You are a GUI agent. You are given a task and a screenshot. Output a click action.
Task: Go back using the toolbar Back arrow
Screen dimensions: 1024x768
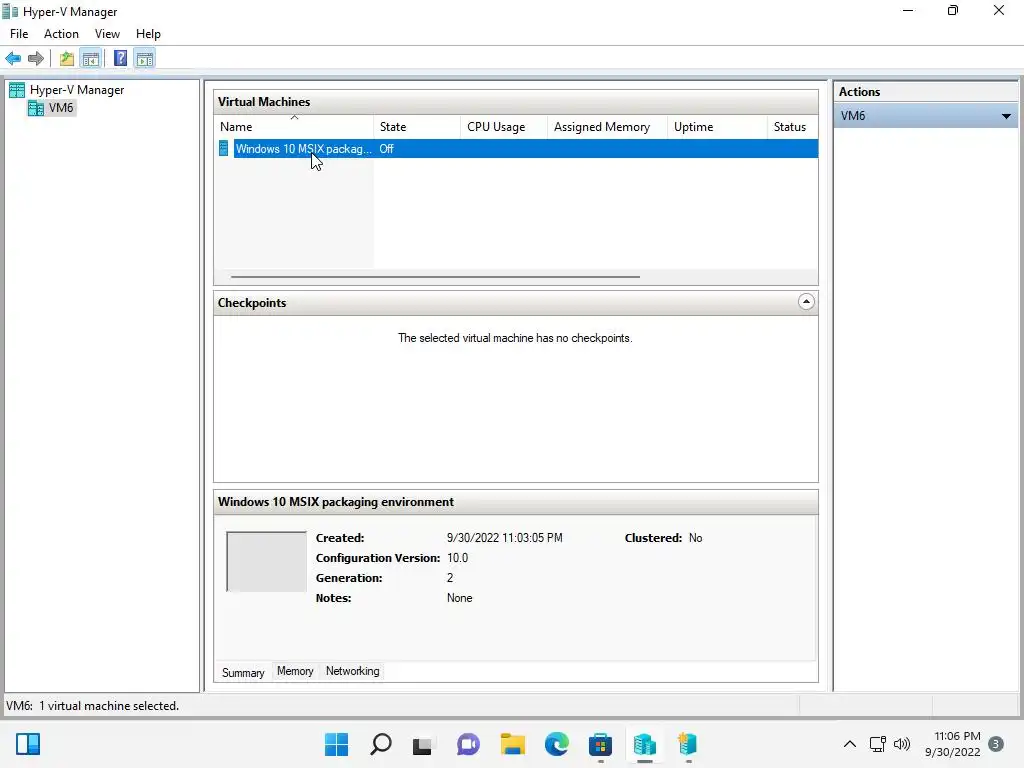pyautogui.click(x=13, y=59)
